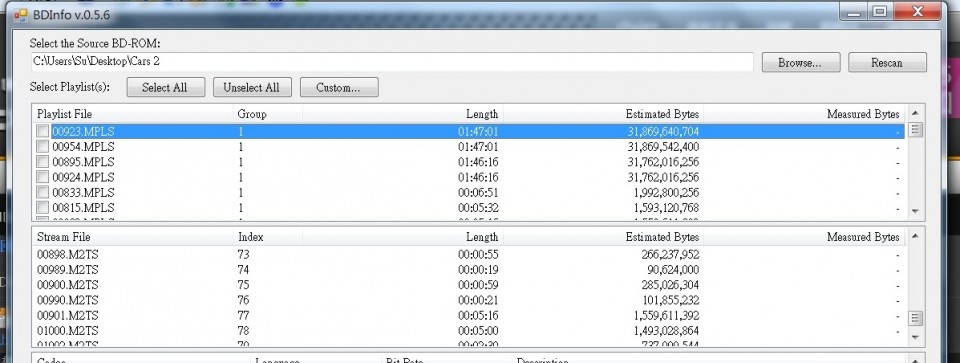
Task: Sort streams by Index column header
Action: tap(268, 237)
